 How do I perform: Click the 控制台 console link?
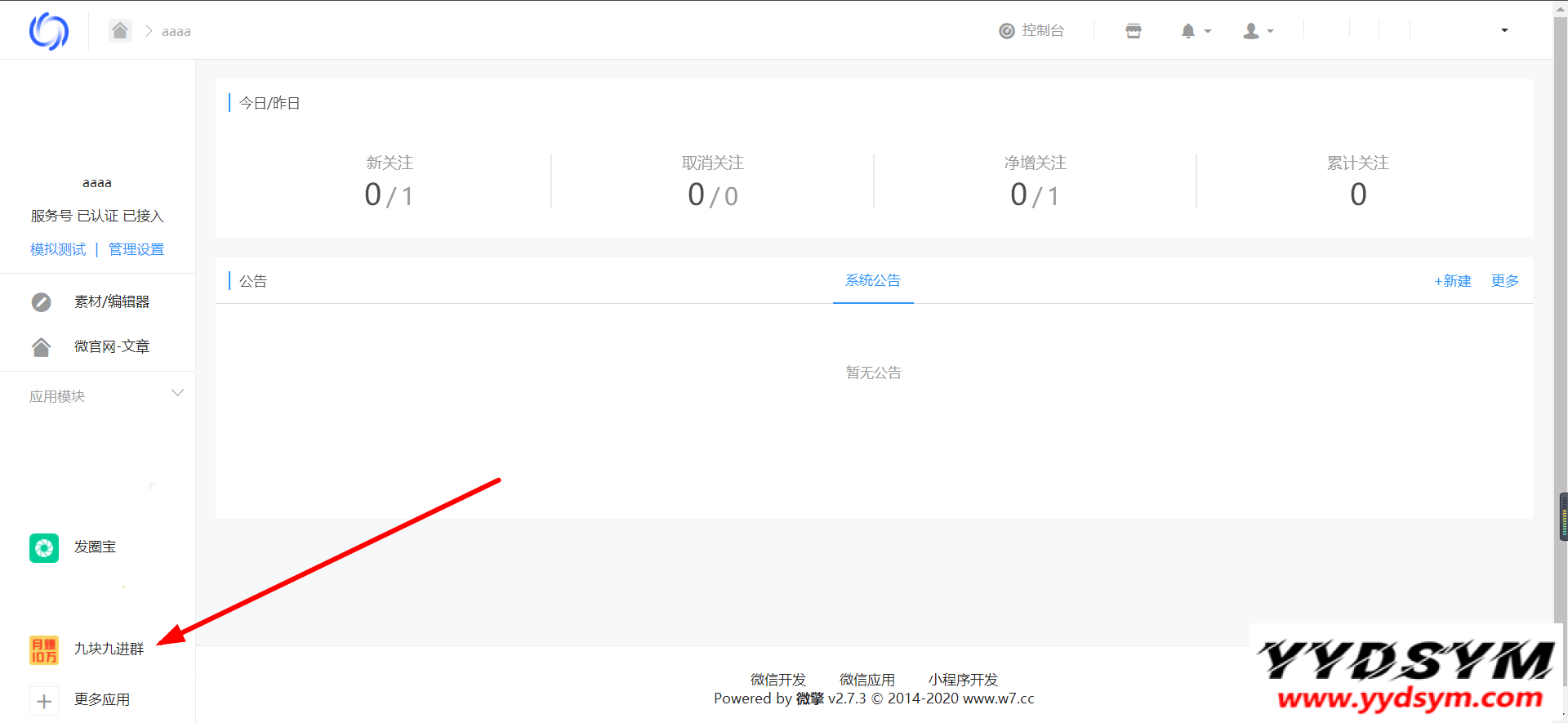point(1032,30)
